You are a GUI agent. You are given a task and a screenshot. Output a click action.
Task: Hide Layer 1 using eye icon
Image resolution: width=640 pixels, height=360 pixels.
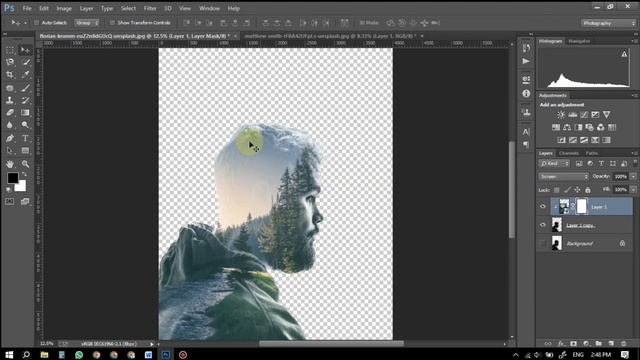[543, 207]
